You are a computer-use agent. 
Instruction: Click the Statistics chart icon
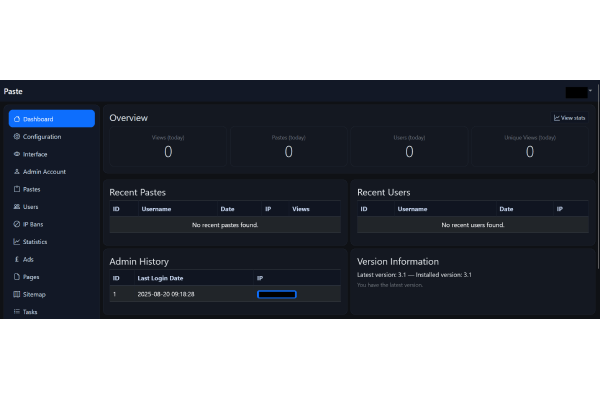pyautogui.click(x=16, y=242)
